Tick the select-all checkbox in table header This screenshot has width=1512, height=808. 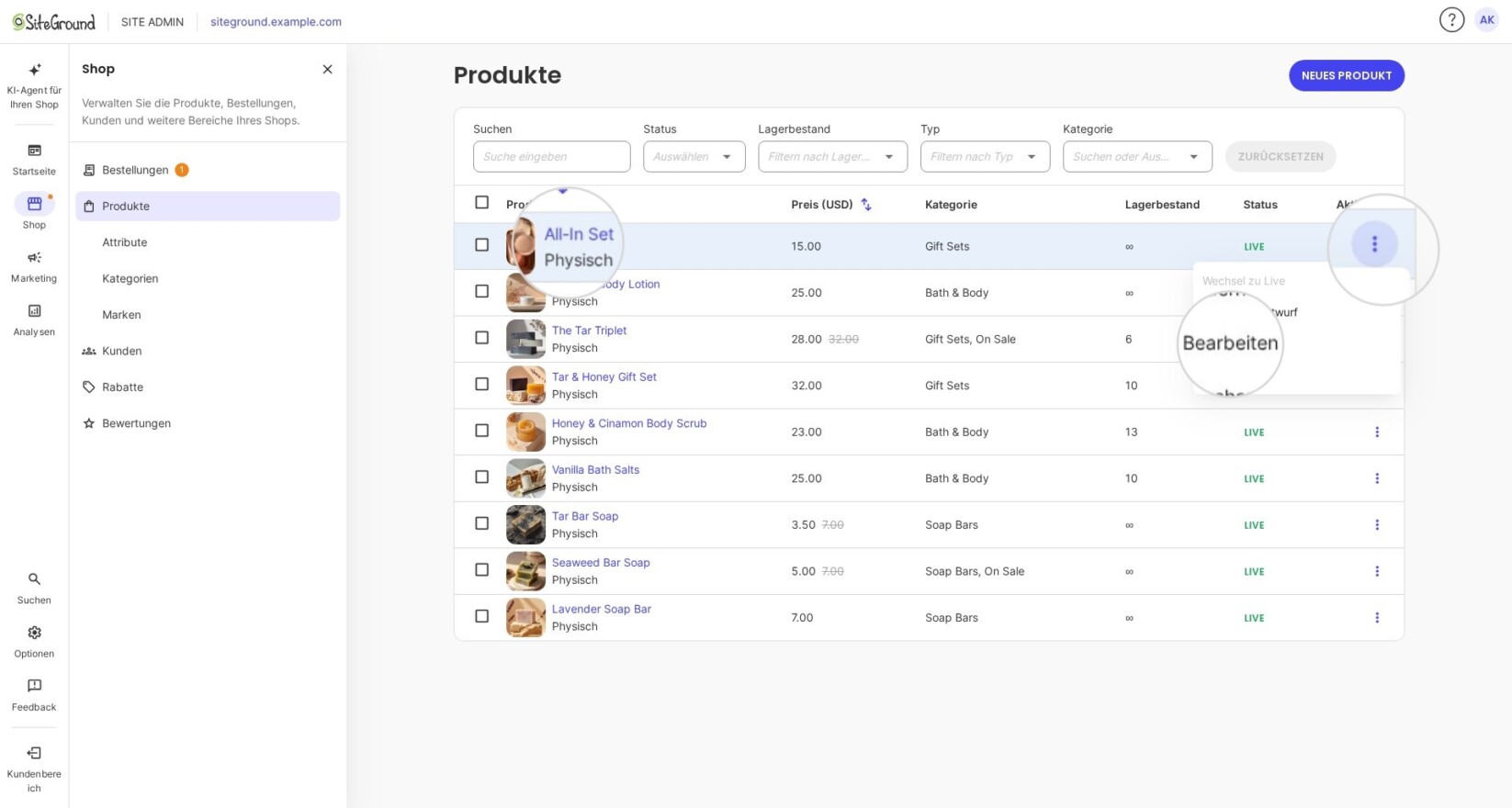click(481, 202)
